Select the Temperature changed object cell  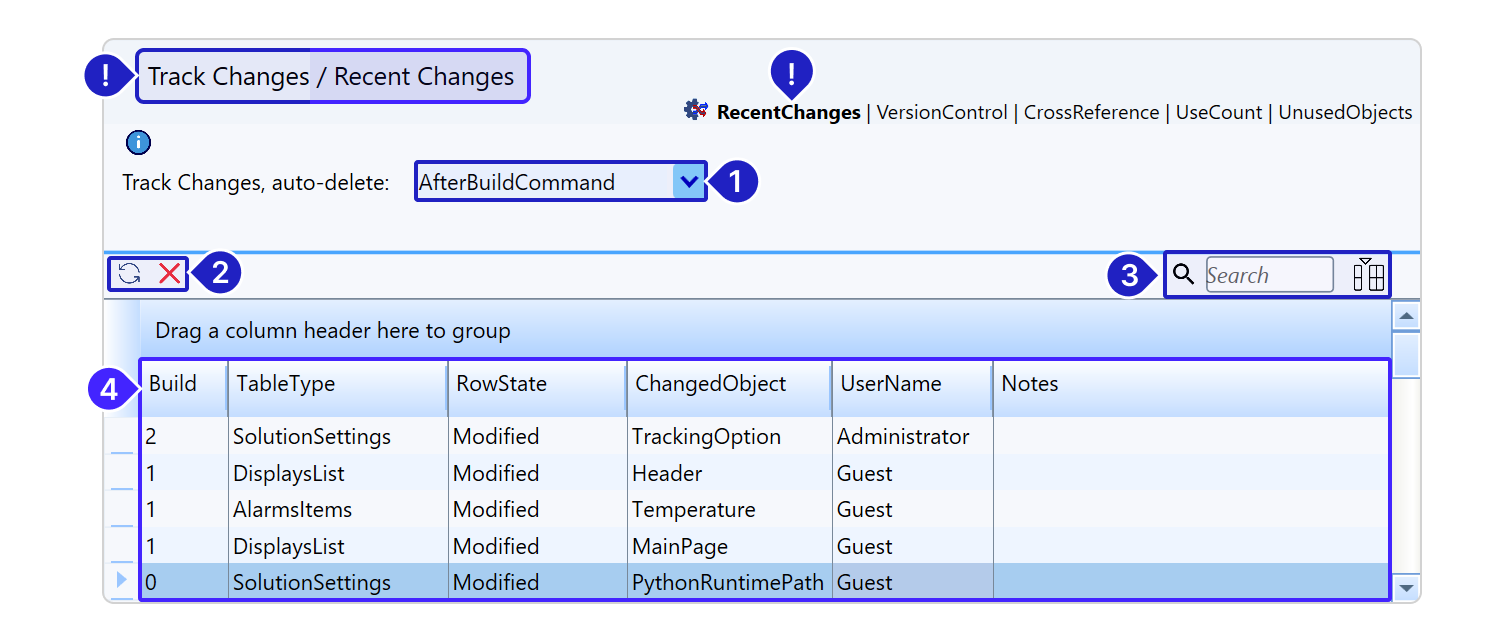[x=693, y=510]
